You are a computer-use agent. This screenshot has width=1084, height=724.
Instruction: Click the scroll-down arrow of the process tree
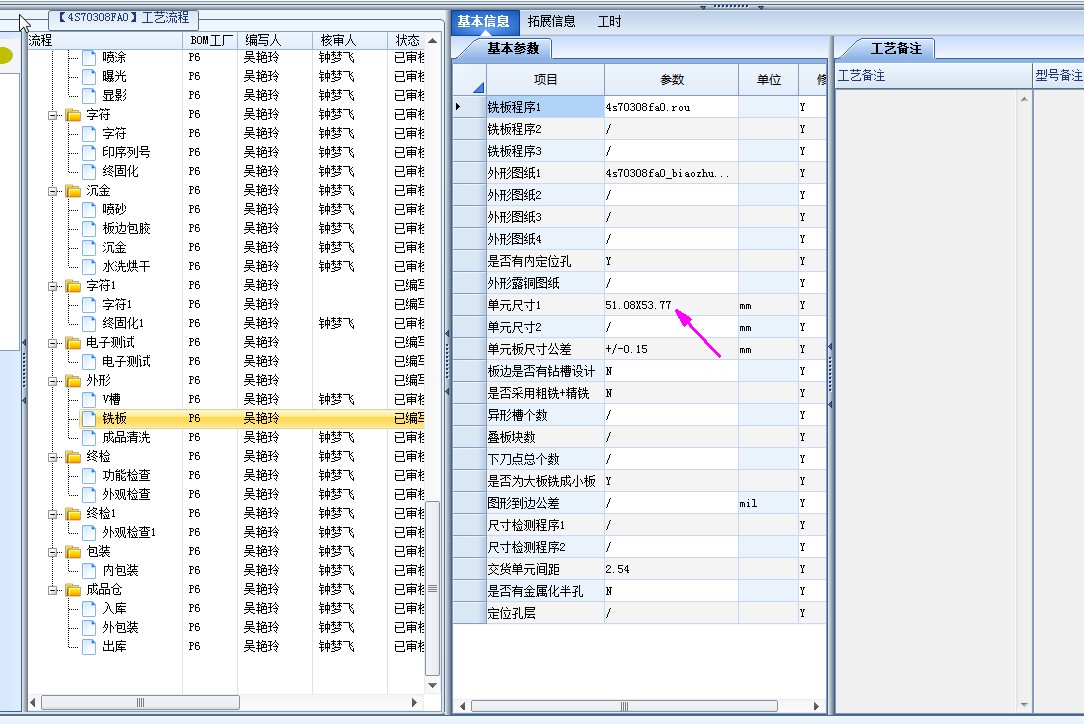click(433, 685)
